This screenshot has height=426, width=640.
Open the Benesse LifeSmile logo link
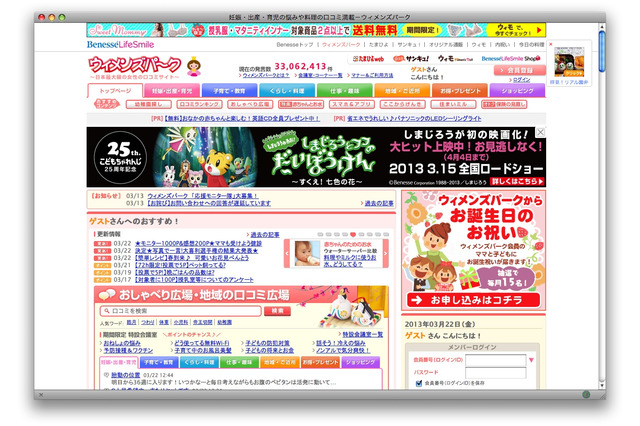pos(120,44)
